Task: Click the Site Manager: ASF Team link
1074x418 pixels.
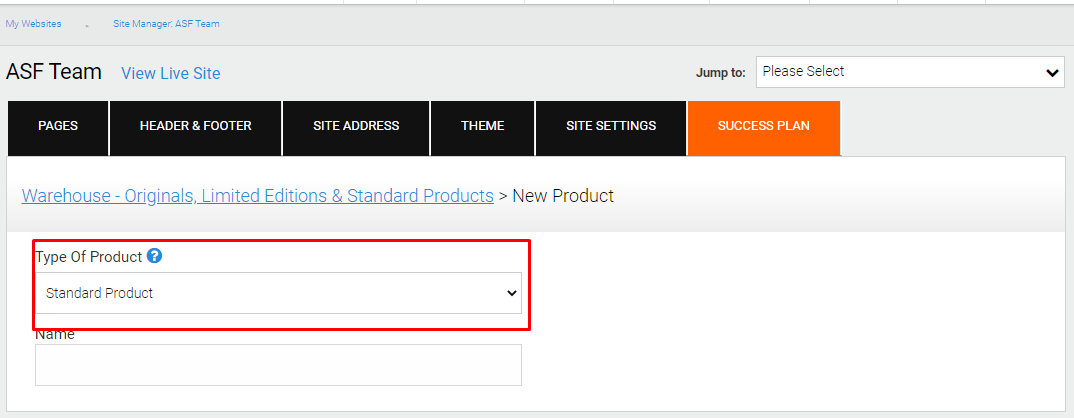Action: tap(166, 24)
